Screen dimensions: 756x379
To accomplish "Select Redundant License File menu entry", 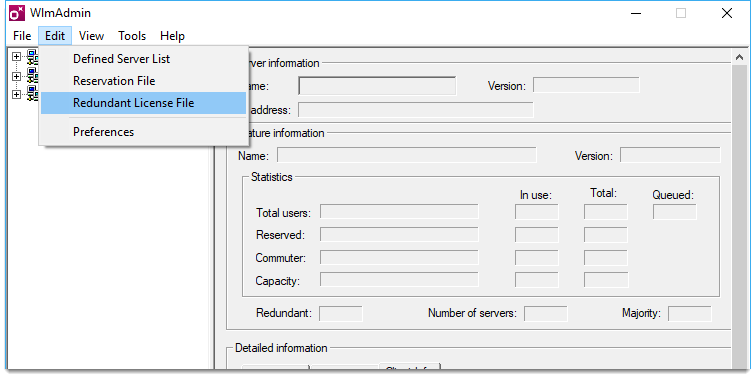I will [144, 103].
